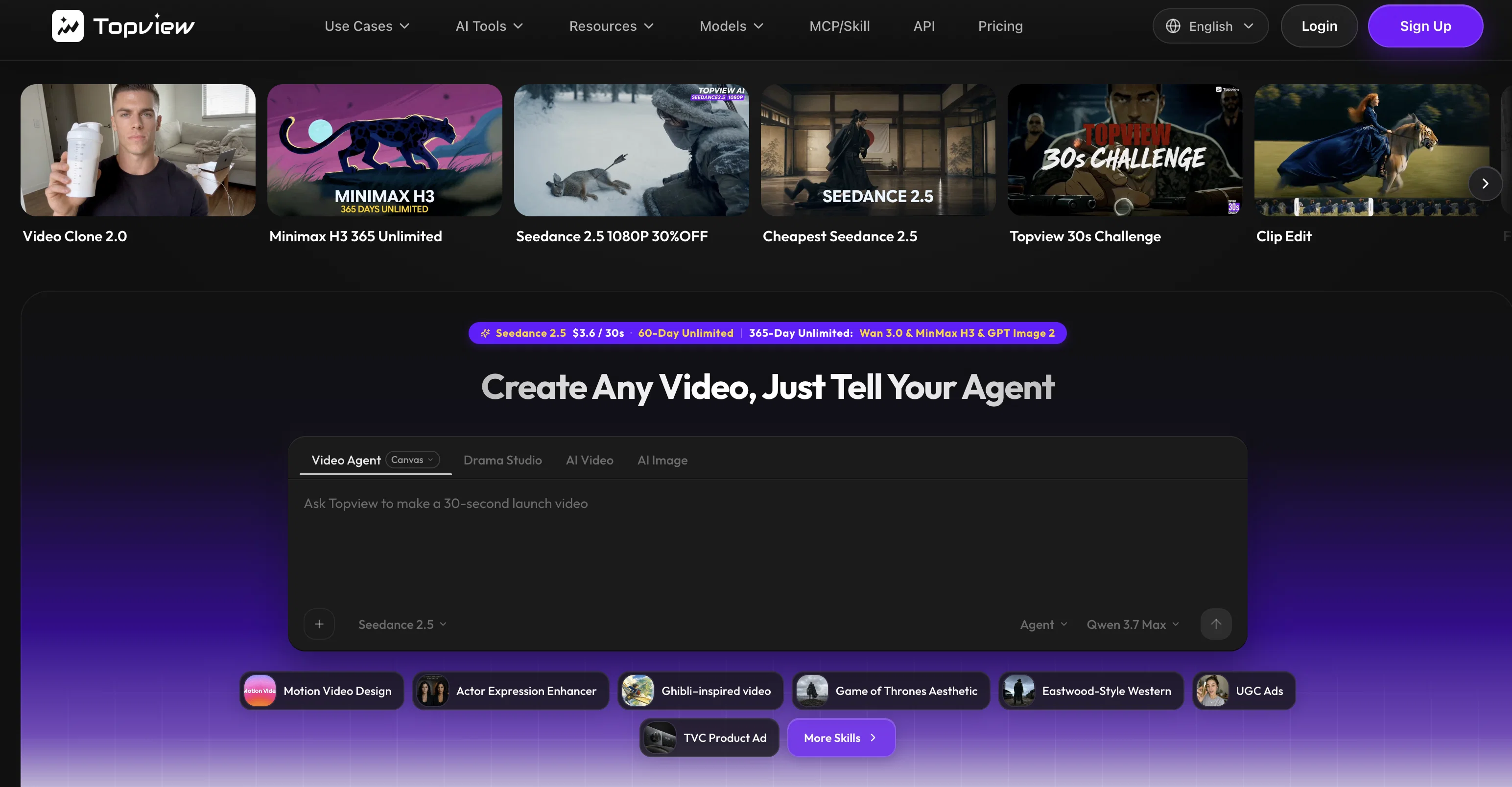The width and height of the screenshot is (1512, 787).
Task: Click the globe language icon
Action: tap(1173, 26)
